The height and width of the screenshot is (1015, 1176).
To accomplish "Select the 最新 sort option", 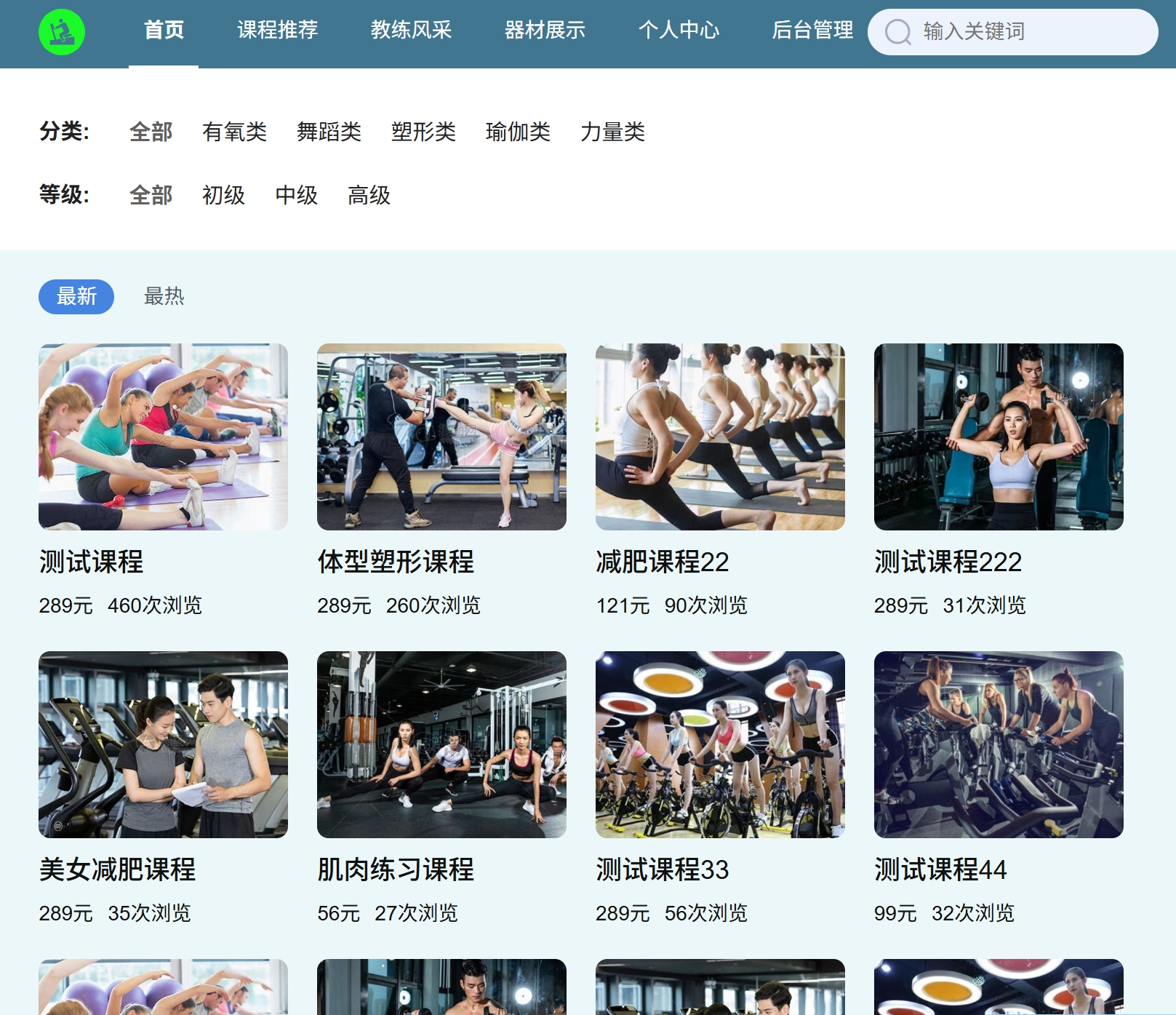I will coord(76,296).
